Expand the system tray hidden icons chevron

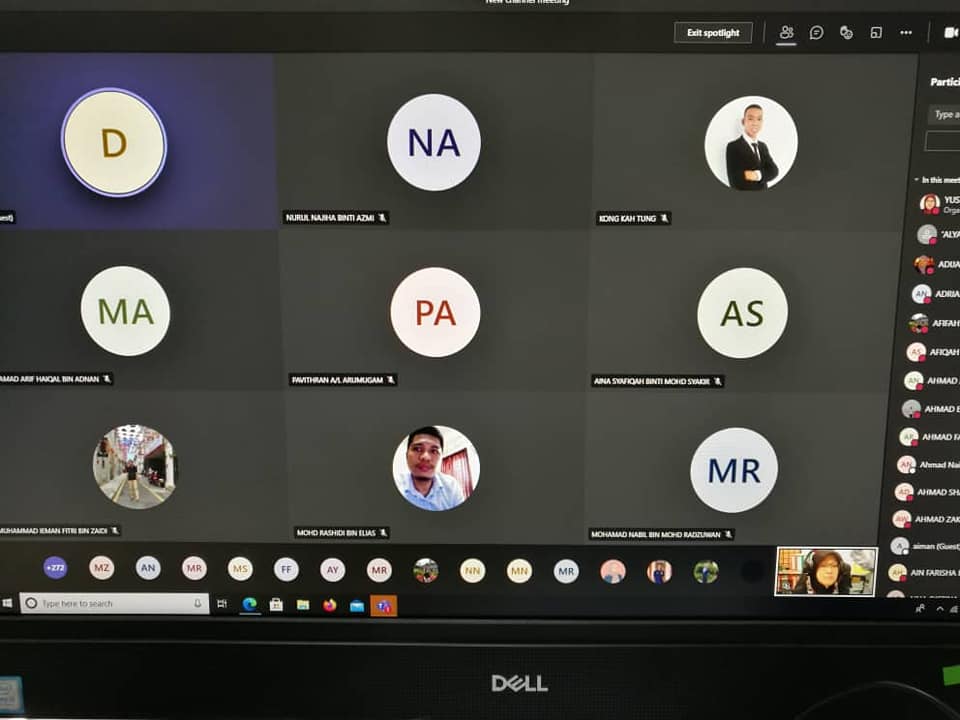[x=940, y=609]
